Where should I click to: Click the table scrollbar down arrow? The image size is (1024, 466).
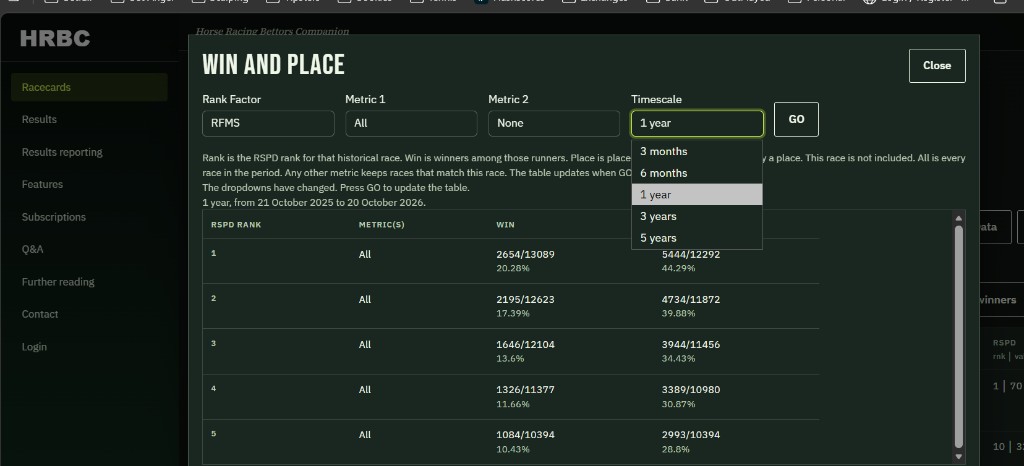tap(959, 456)
